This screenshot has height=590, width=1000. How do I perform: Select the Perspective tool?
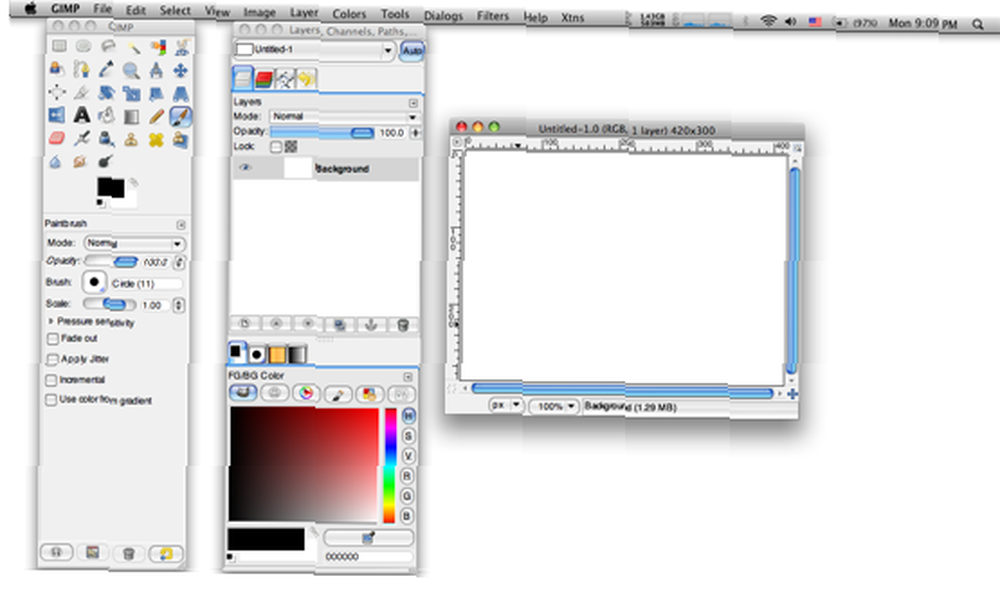(x=180, y=94)
